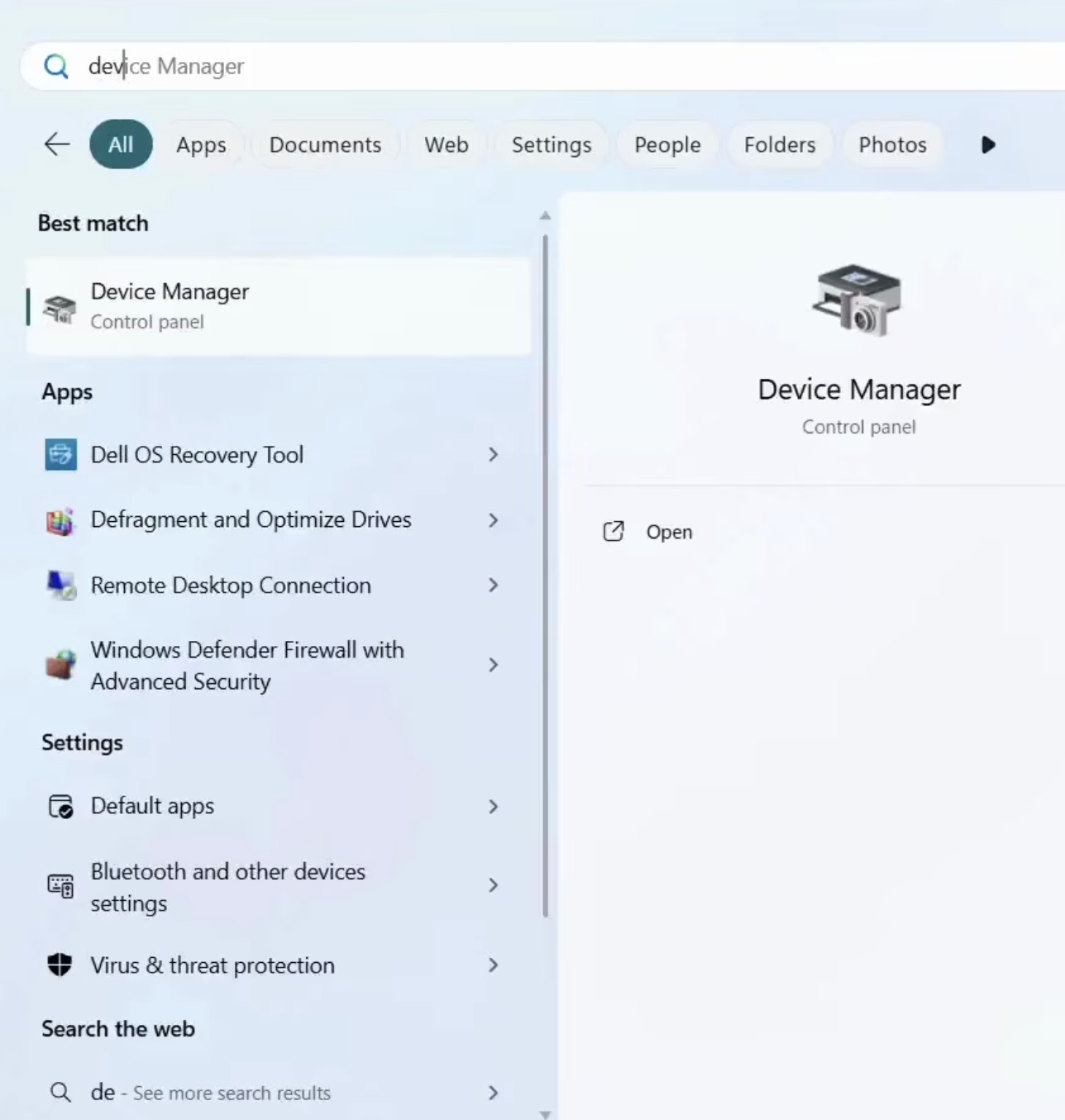The image size is (1065, 1120).
Task: Click Windows Defender Firewall icon
Action: tap(60, 665)
